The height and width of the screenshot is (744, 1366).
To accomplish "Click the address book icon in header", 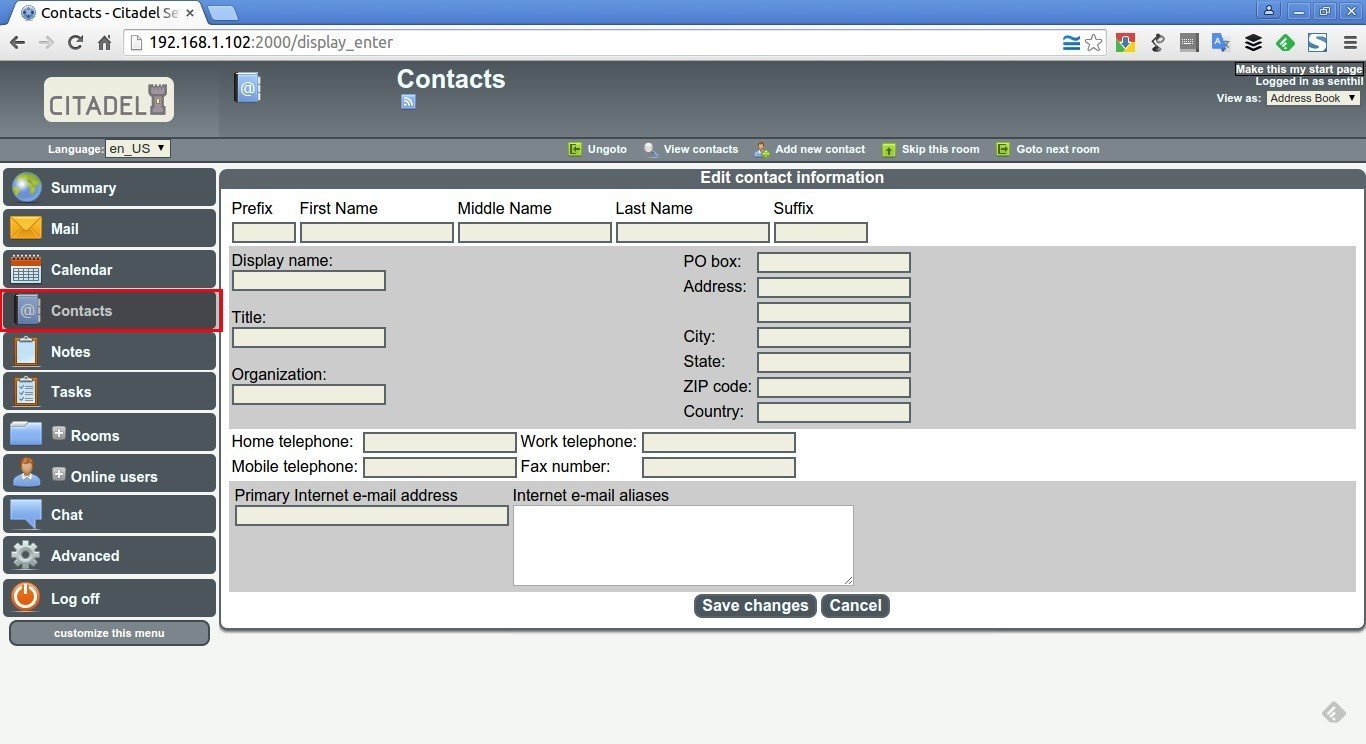I will [x=247, y=88].
